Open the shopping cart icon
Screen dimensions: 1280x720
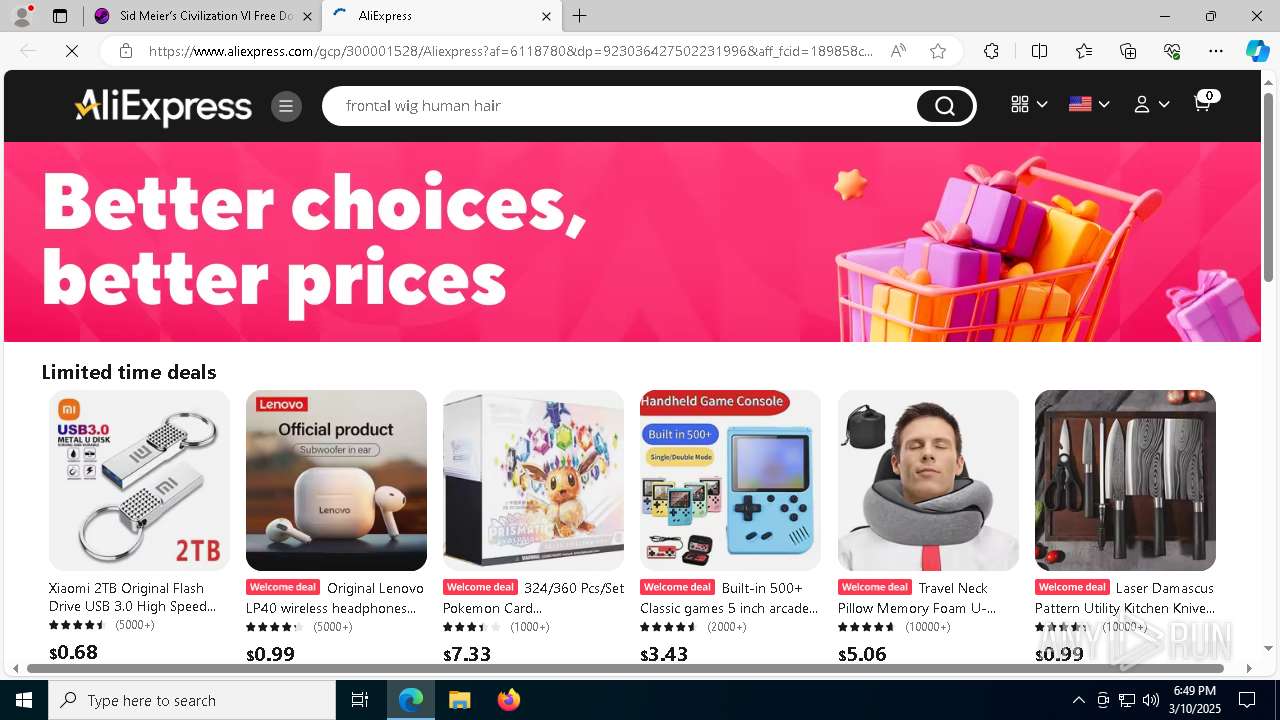coord(1204,102)
